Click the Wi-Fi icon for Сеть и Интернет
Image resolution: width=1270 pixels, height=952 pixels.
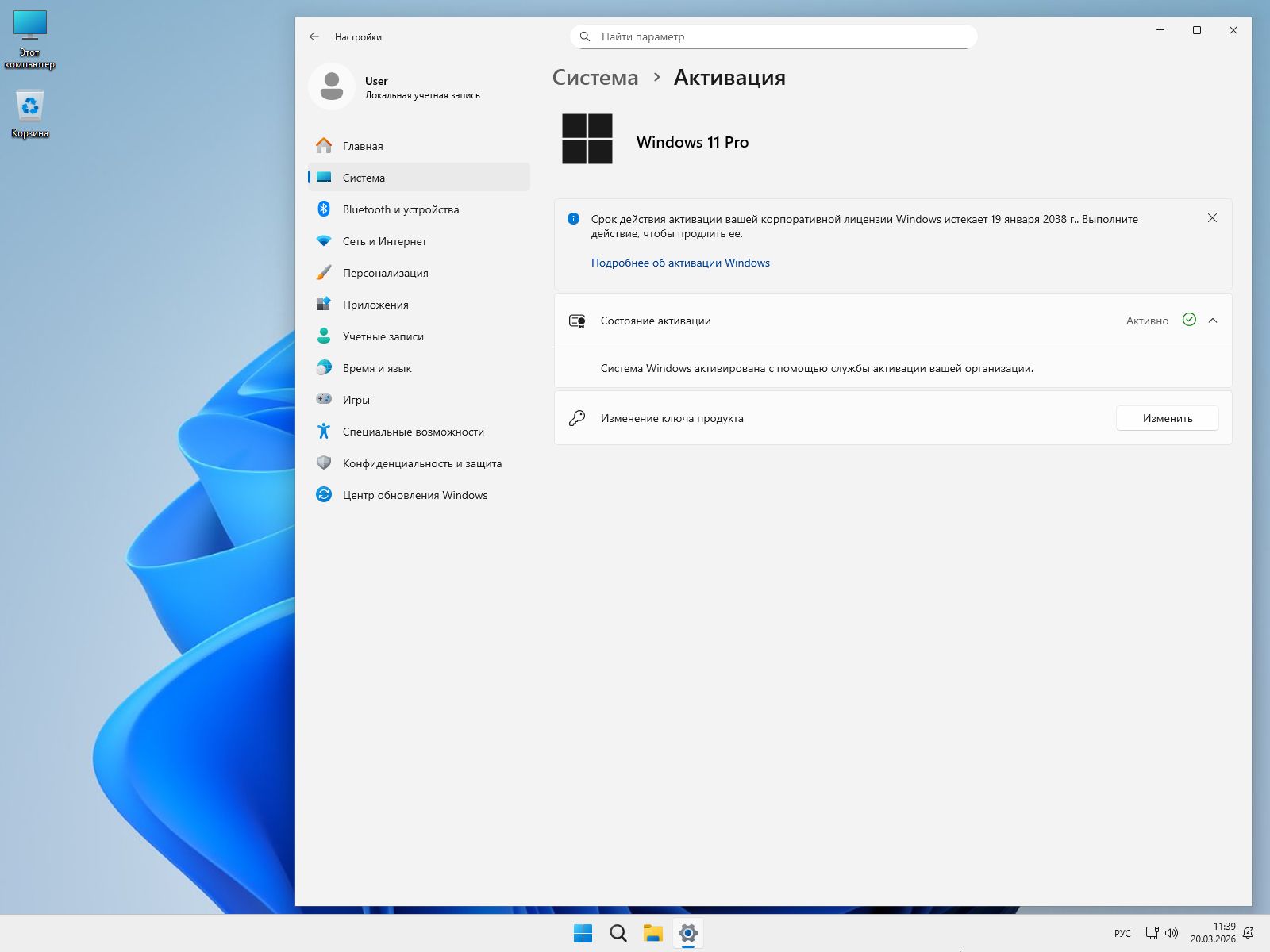(x=324, y=241)
